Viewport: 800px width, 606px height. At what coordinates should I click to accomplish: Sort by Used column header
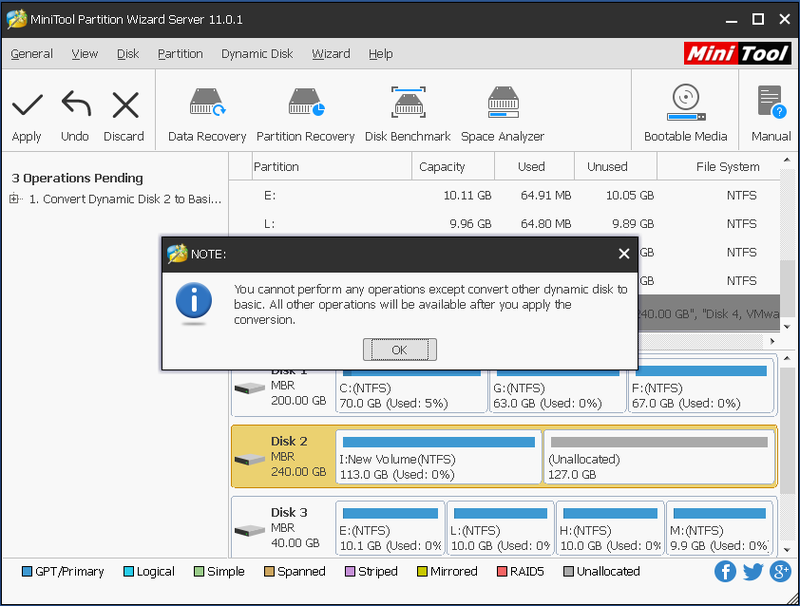tap(535, 166)
